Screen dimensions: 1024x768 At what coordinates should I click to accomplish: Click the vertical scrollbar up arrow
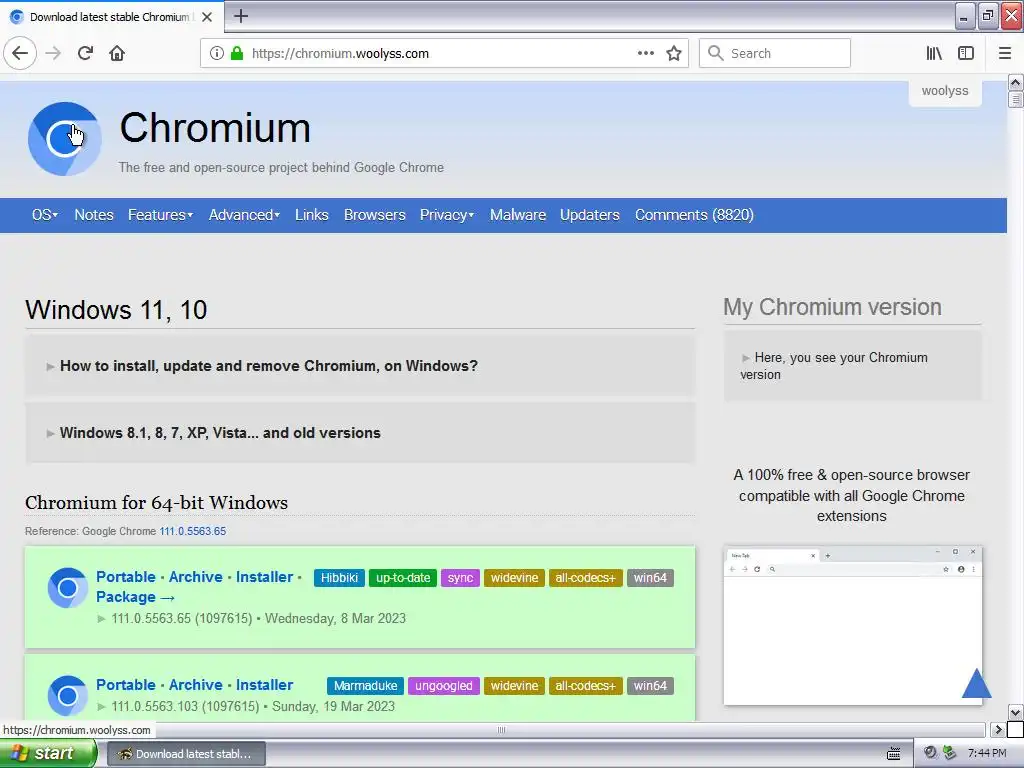(x=1015, y=82)
